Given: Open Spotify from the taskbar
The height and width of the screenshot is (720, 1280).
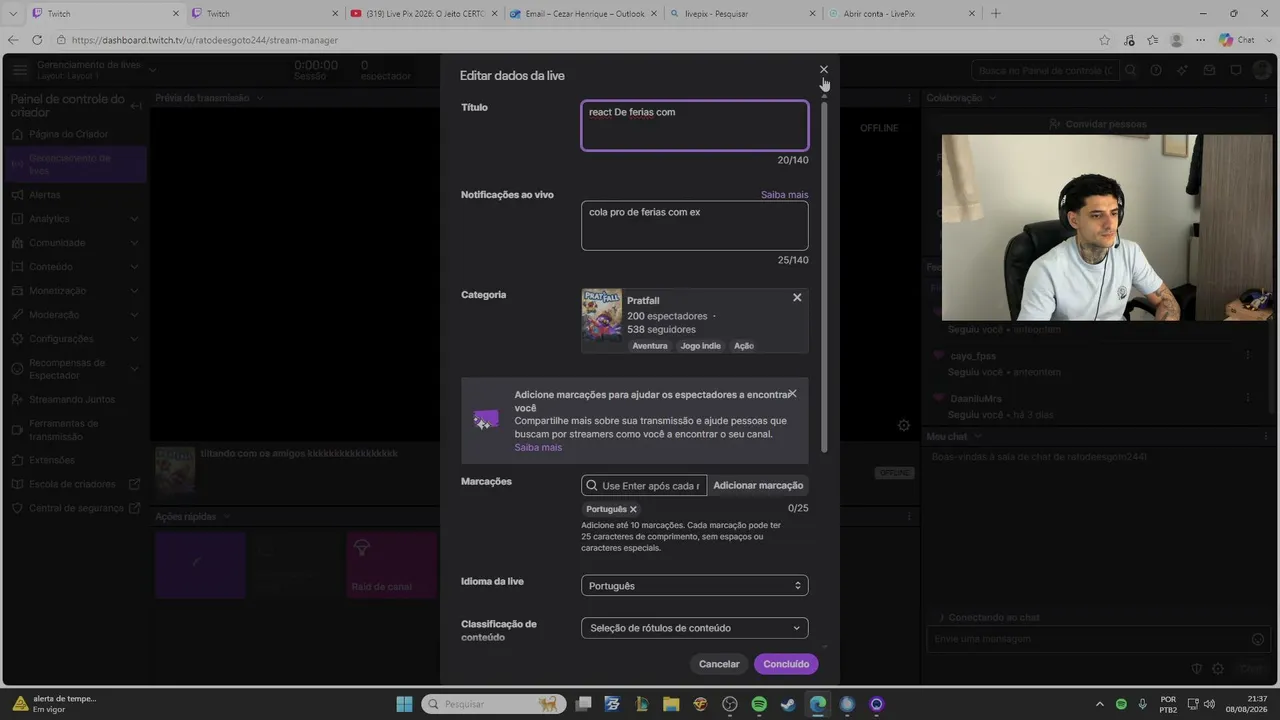Looking at the screenshot, I should (759, 704).
